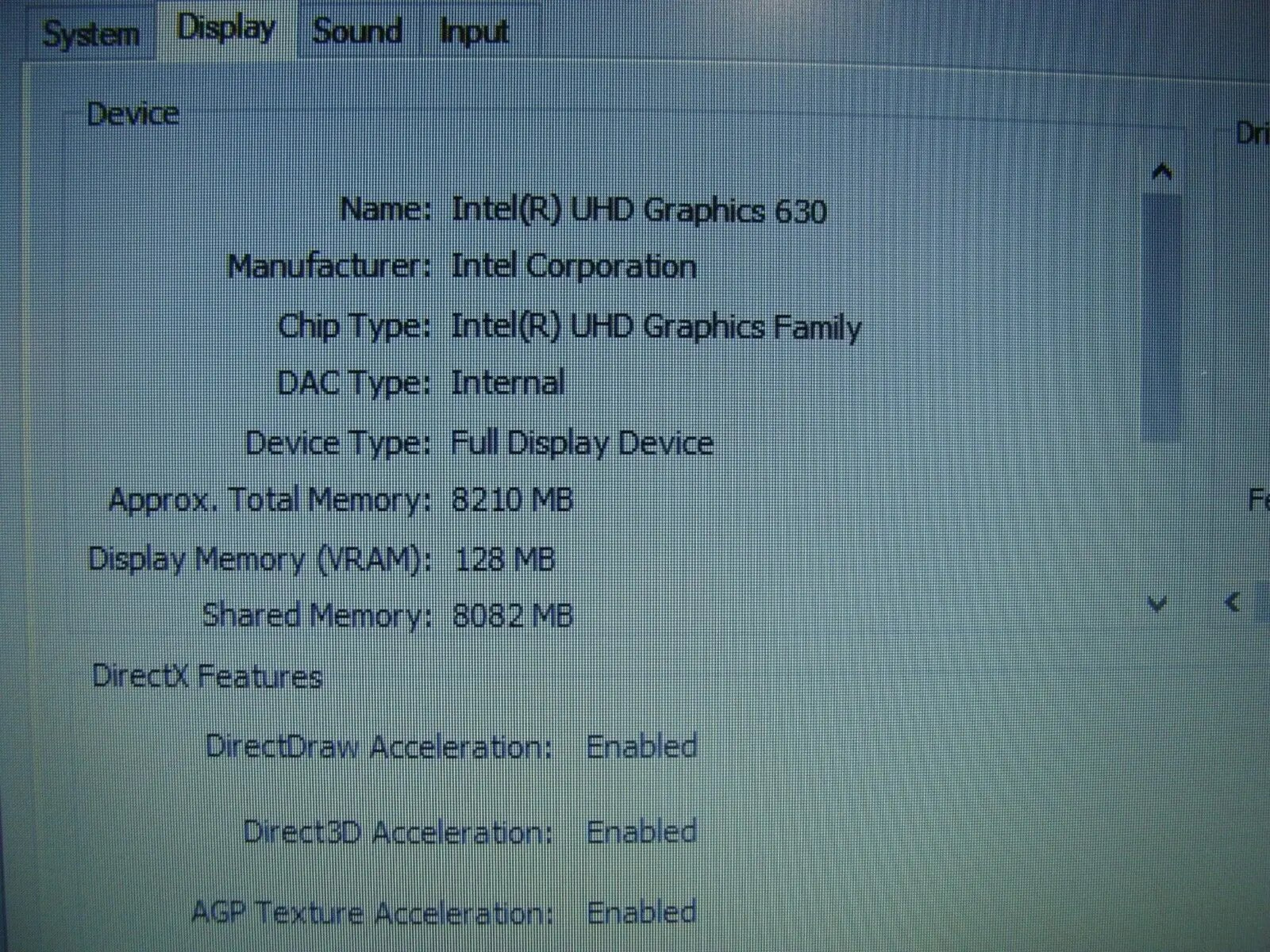Click the 'DirectDraw Acceleration:' label
Image resolution: width=1270 pixels, height=952 pixels.
[379, 747]
